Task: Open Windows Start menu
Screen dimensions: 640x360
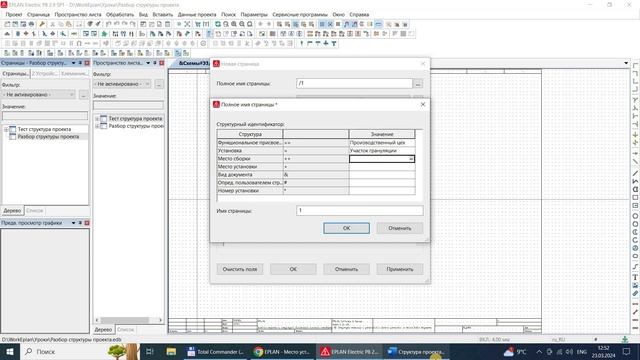Action: [9, 351]
